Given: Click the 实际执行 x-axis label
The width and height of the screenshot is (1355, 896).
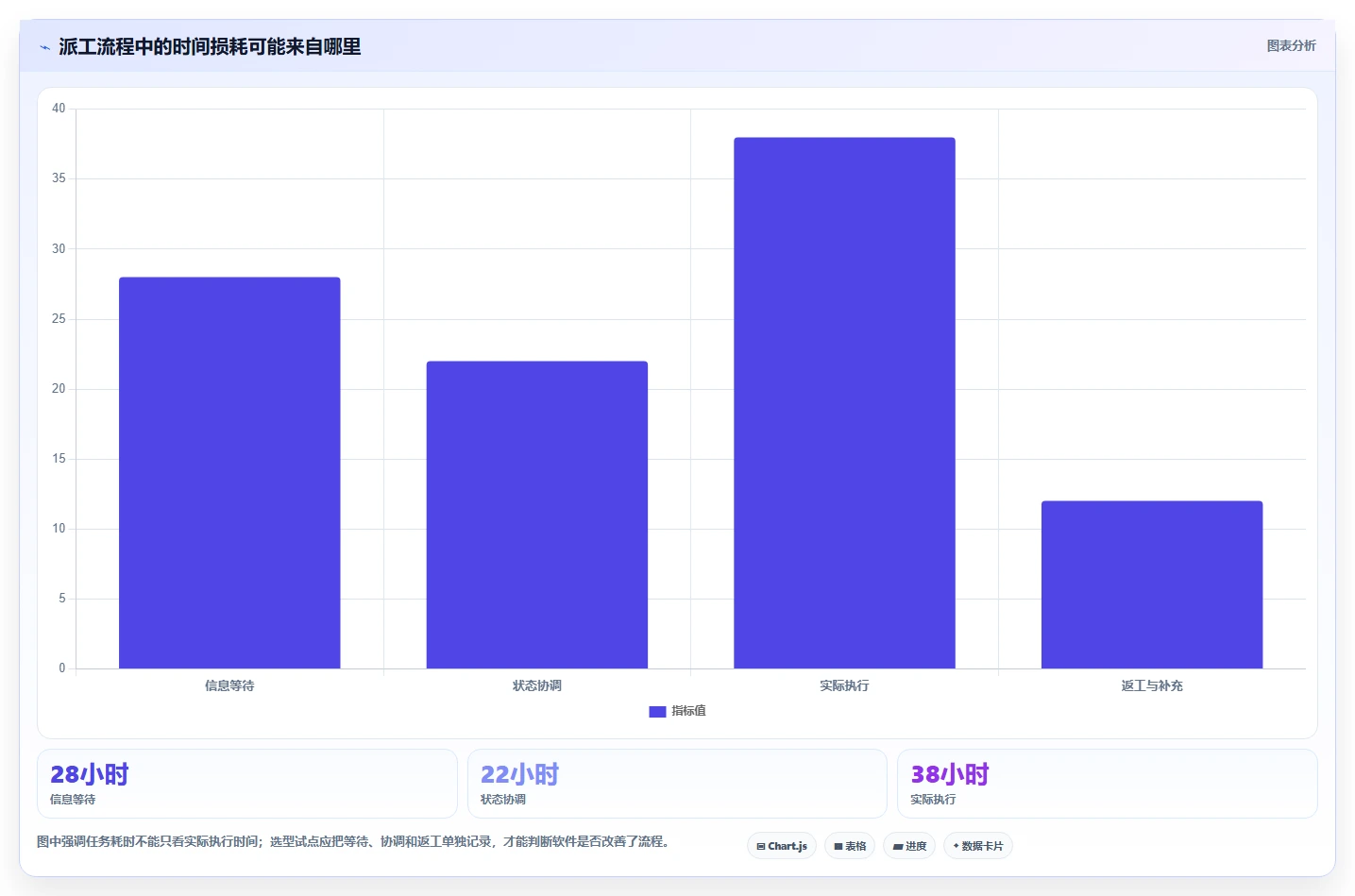Looking at the screenshot, I should [844, 685].
